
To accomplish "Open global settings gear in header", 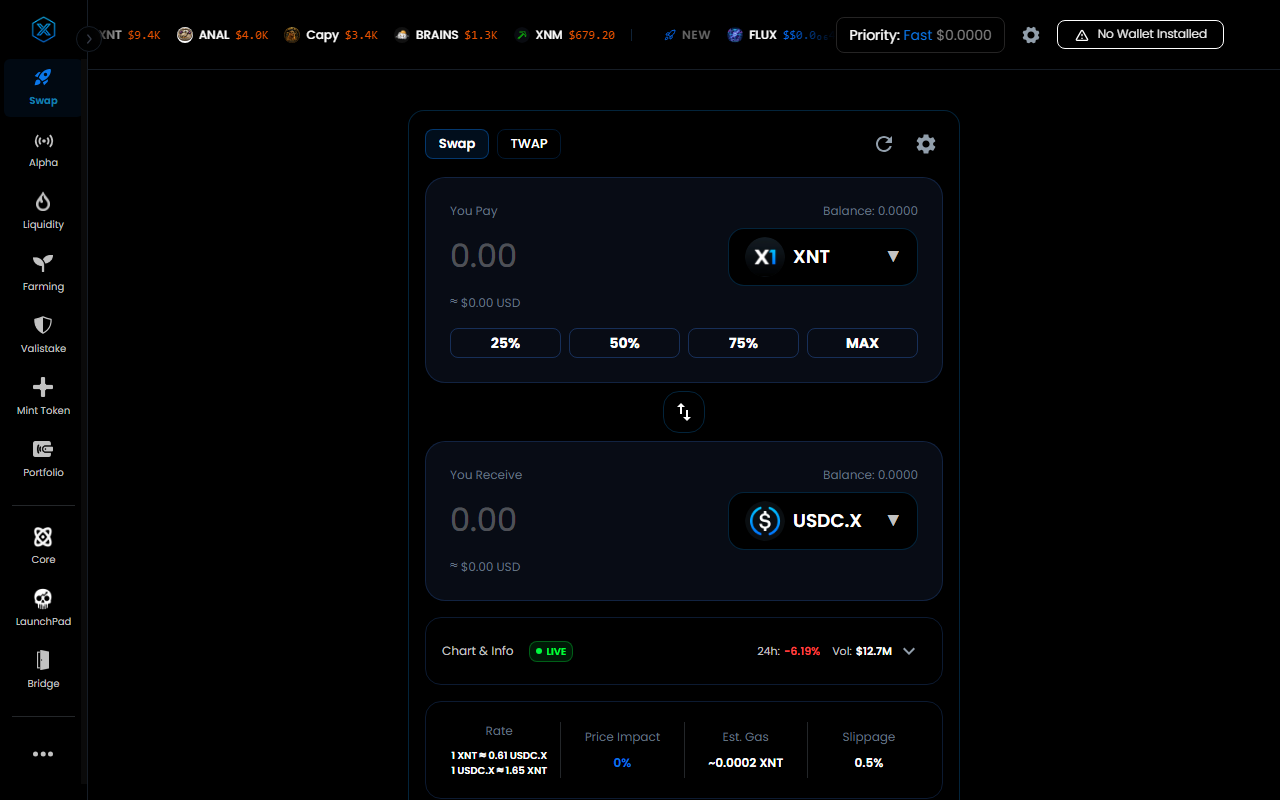I will click(x=1031, y=35).
